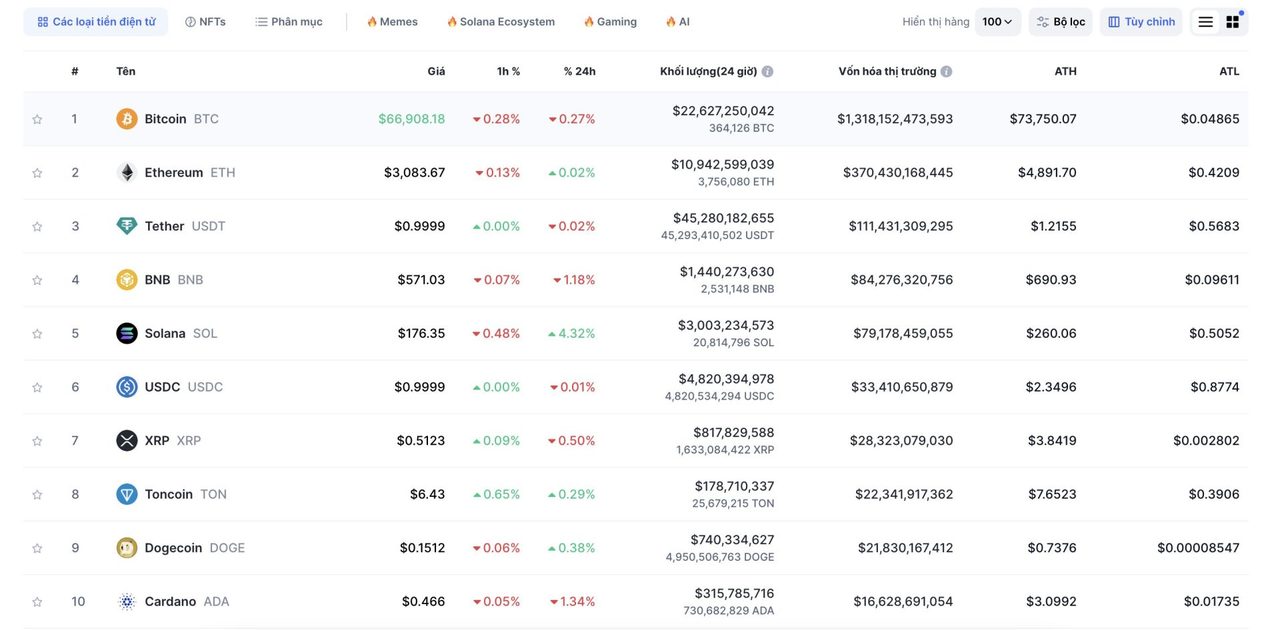
Task: Click the Dogecoin coin logo
Action: click(x=127, y=548)
